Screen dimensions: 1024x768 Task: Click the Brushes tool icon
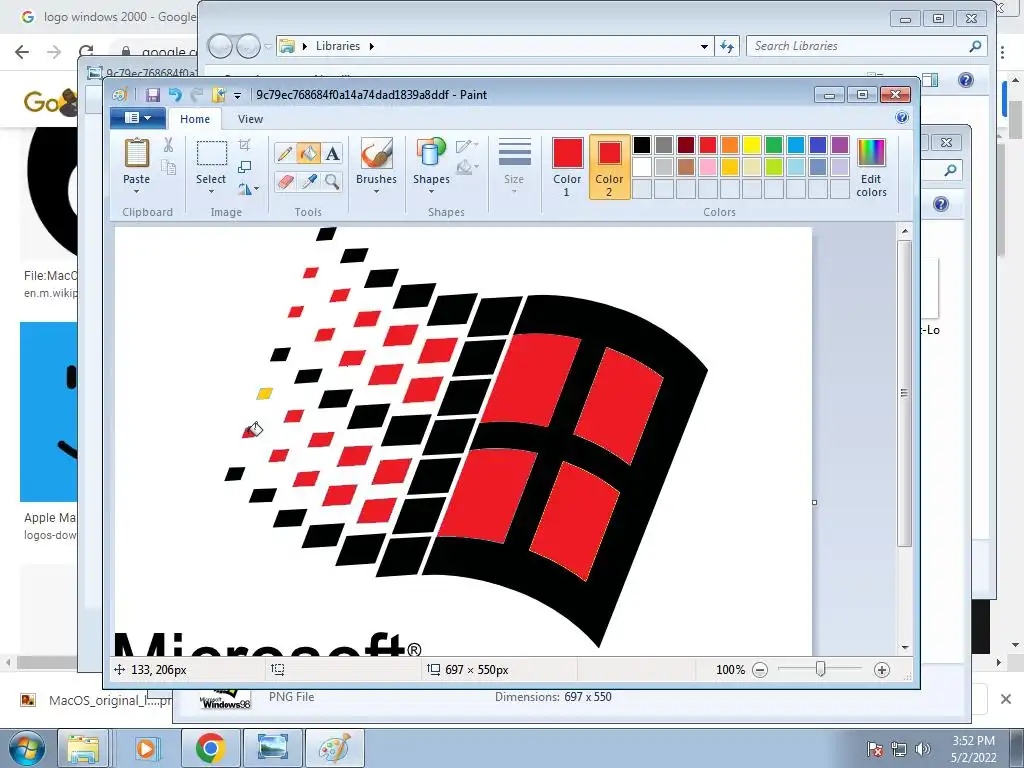pos(376,153)
